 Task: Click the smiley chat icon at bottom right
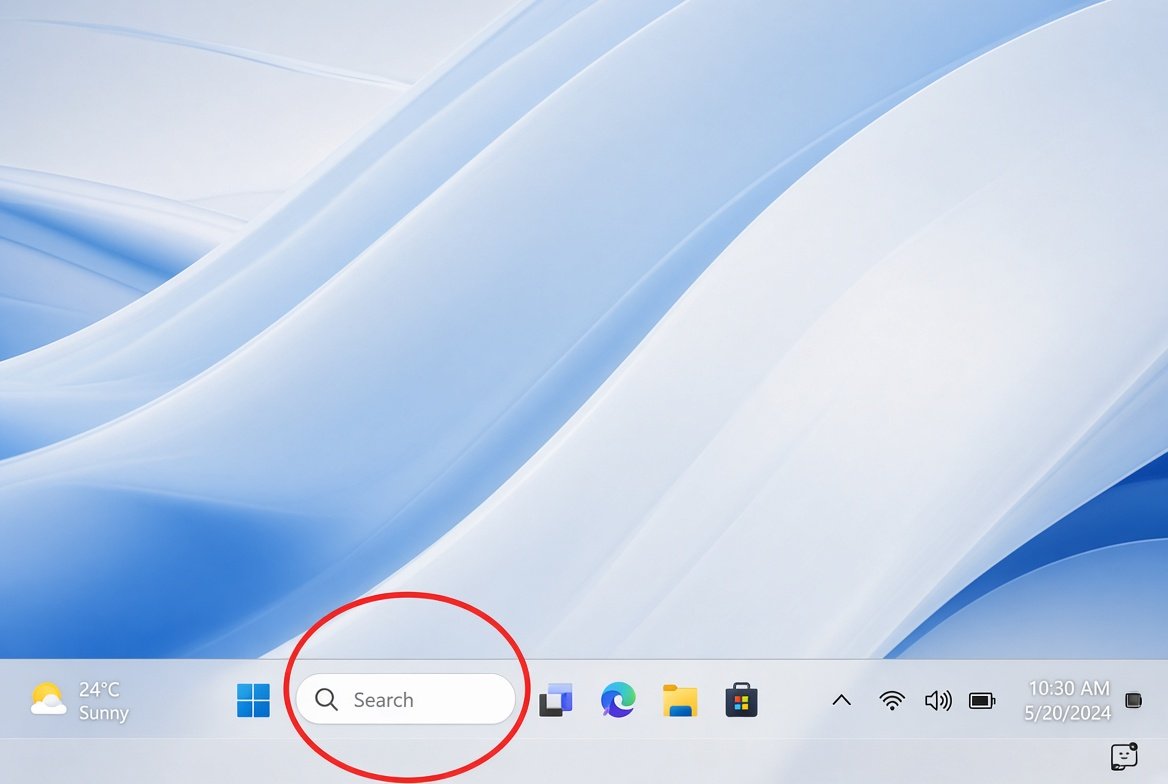tap(1124, 756)
